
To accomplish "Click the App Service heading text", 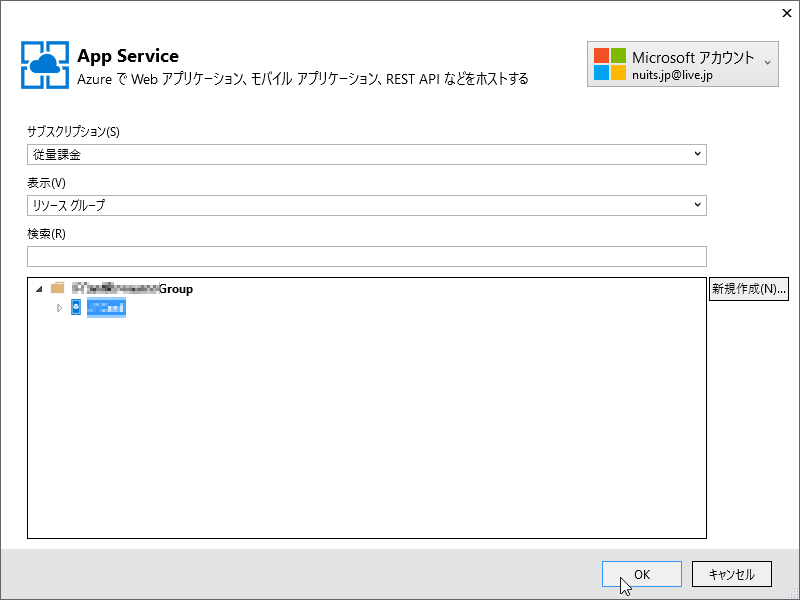I will [128, 56].
